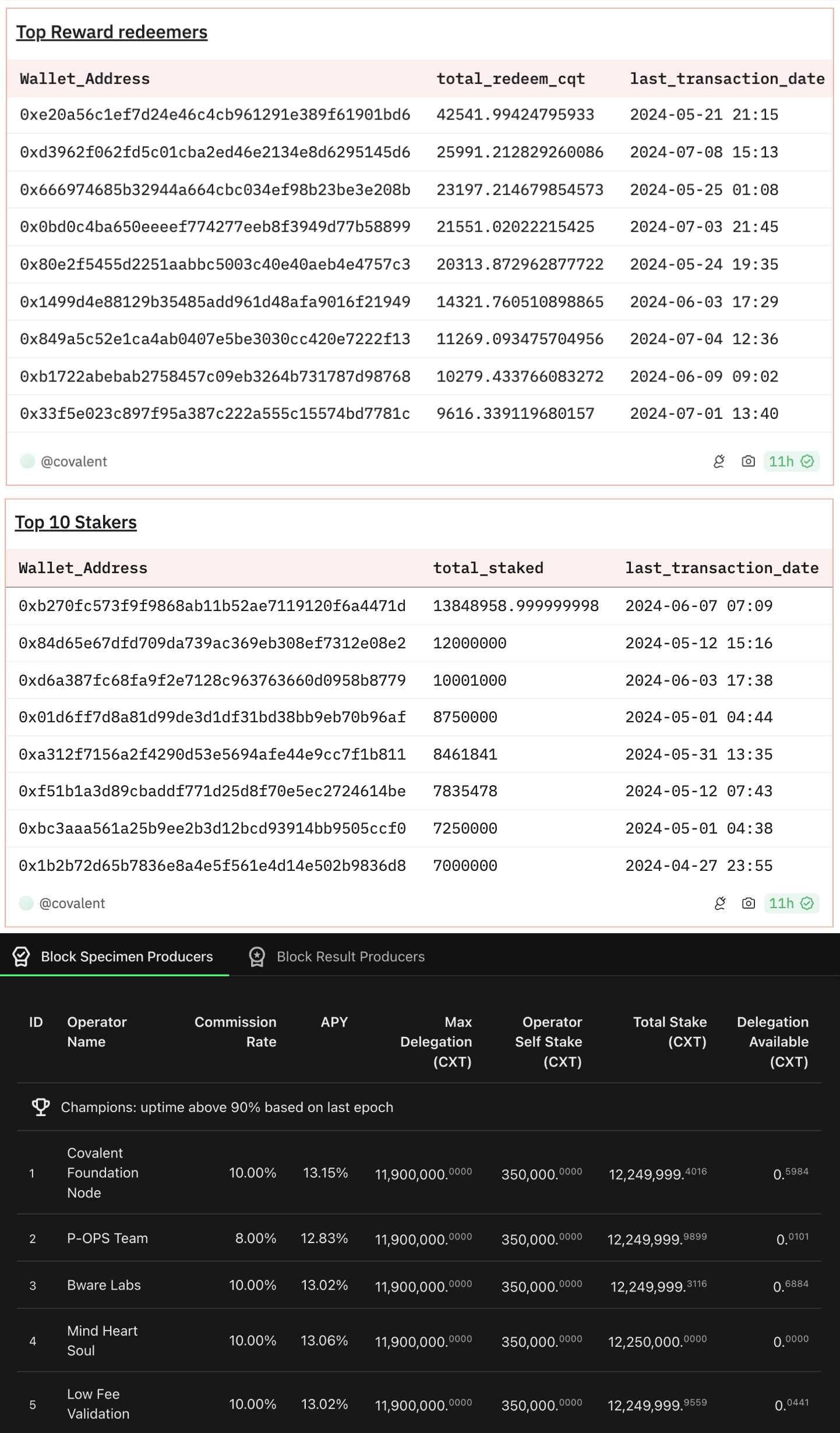840x1433 pixels.
Task: Click the 11h refresh badge in Top Reward redeemers
Action: (791, 461)
